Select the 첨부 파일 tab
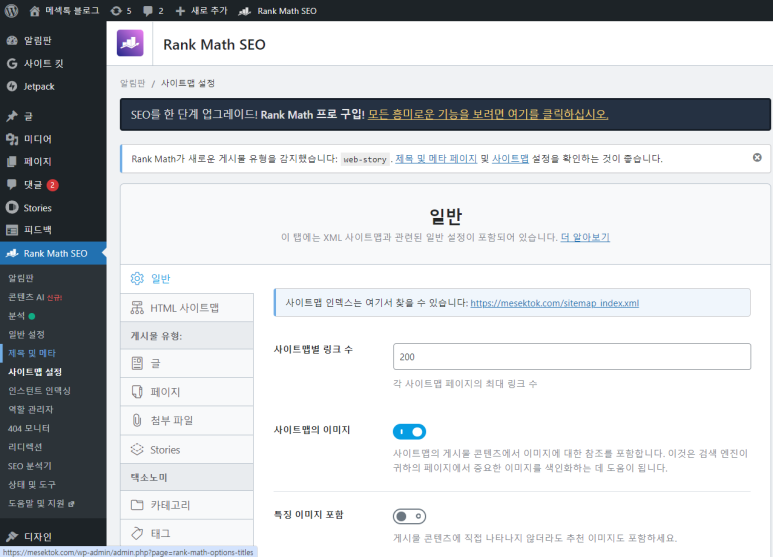Viewport: 773px width, 557px height. (187, 420)
